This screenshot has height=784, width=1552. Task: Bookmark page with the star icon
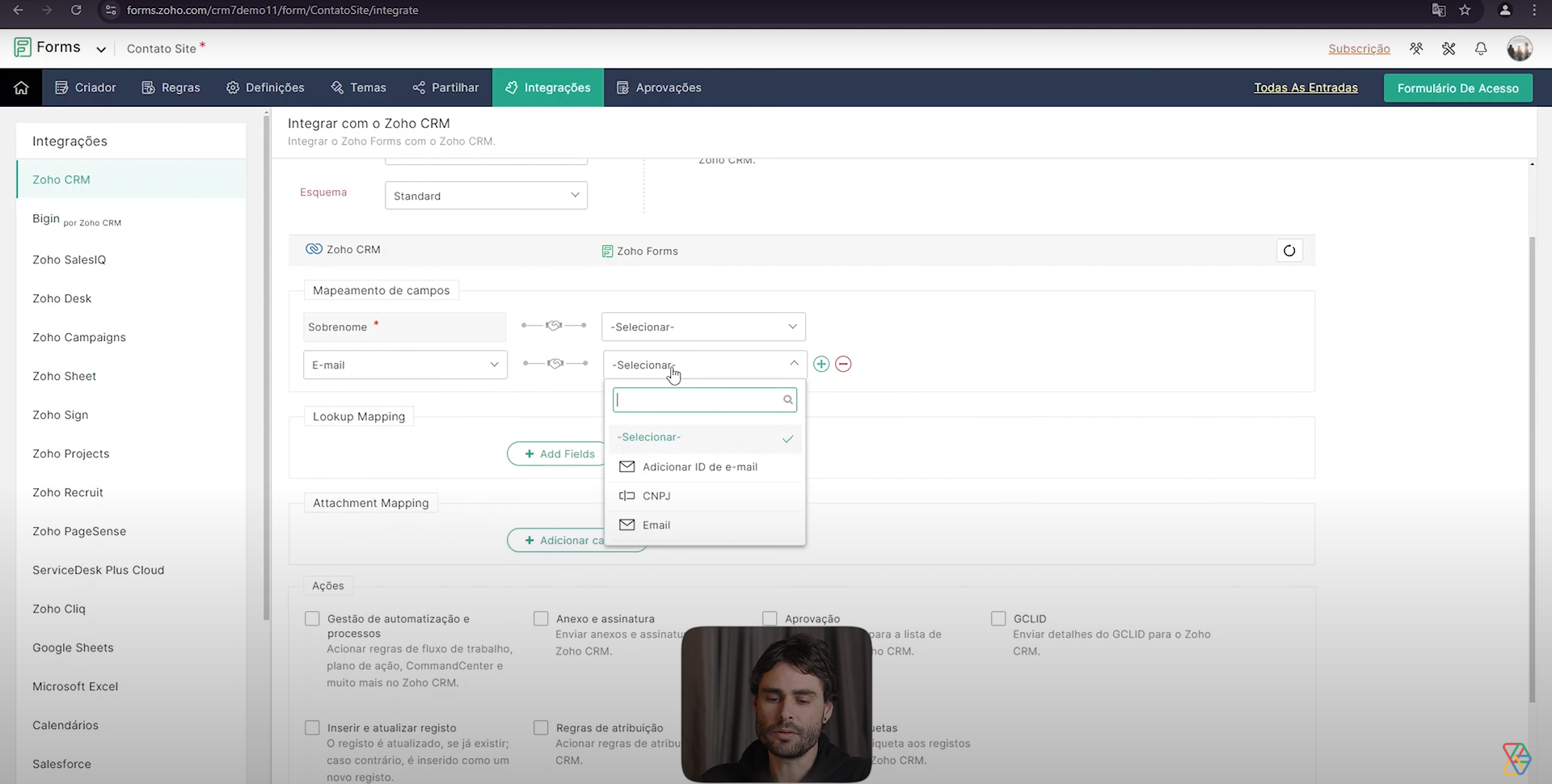1465,11
